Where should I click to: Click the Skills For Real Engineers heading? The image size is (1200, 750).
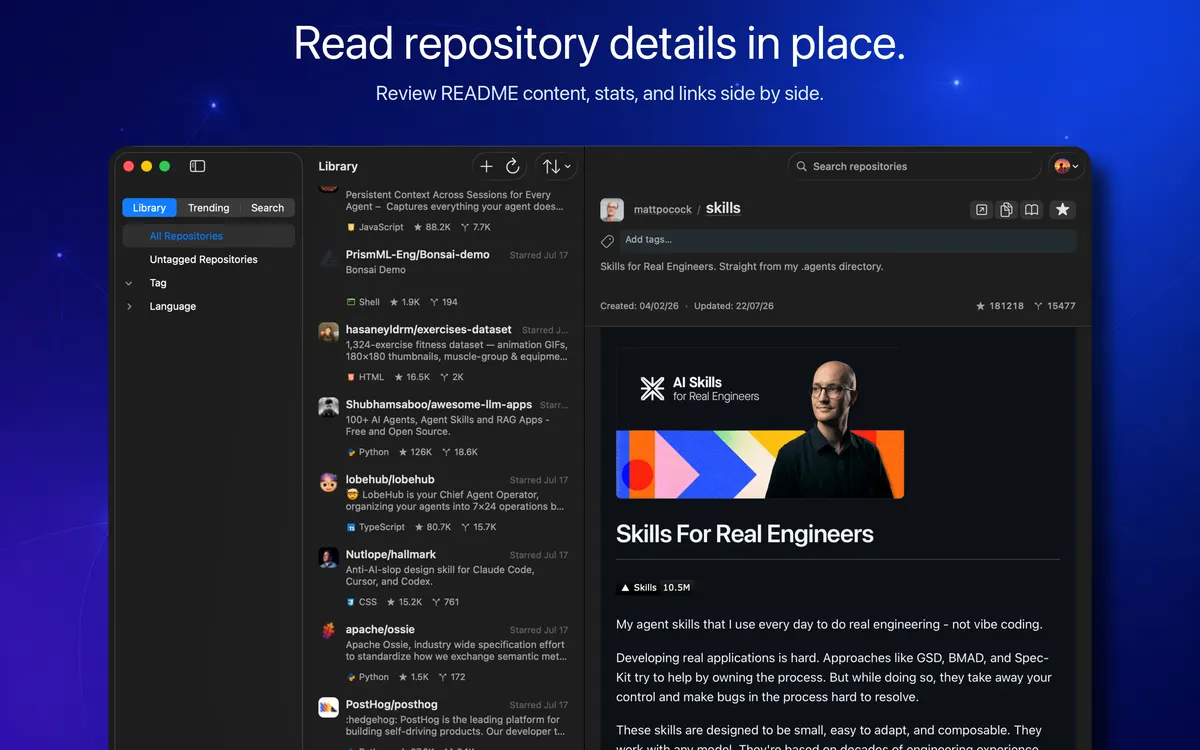745,534
